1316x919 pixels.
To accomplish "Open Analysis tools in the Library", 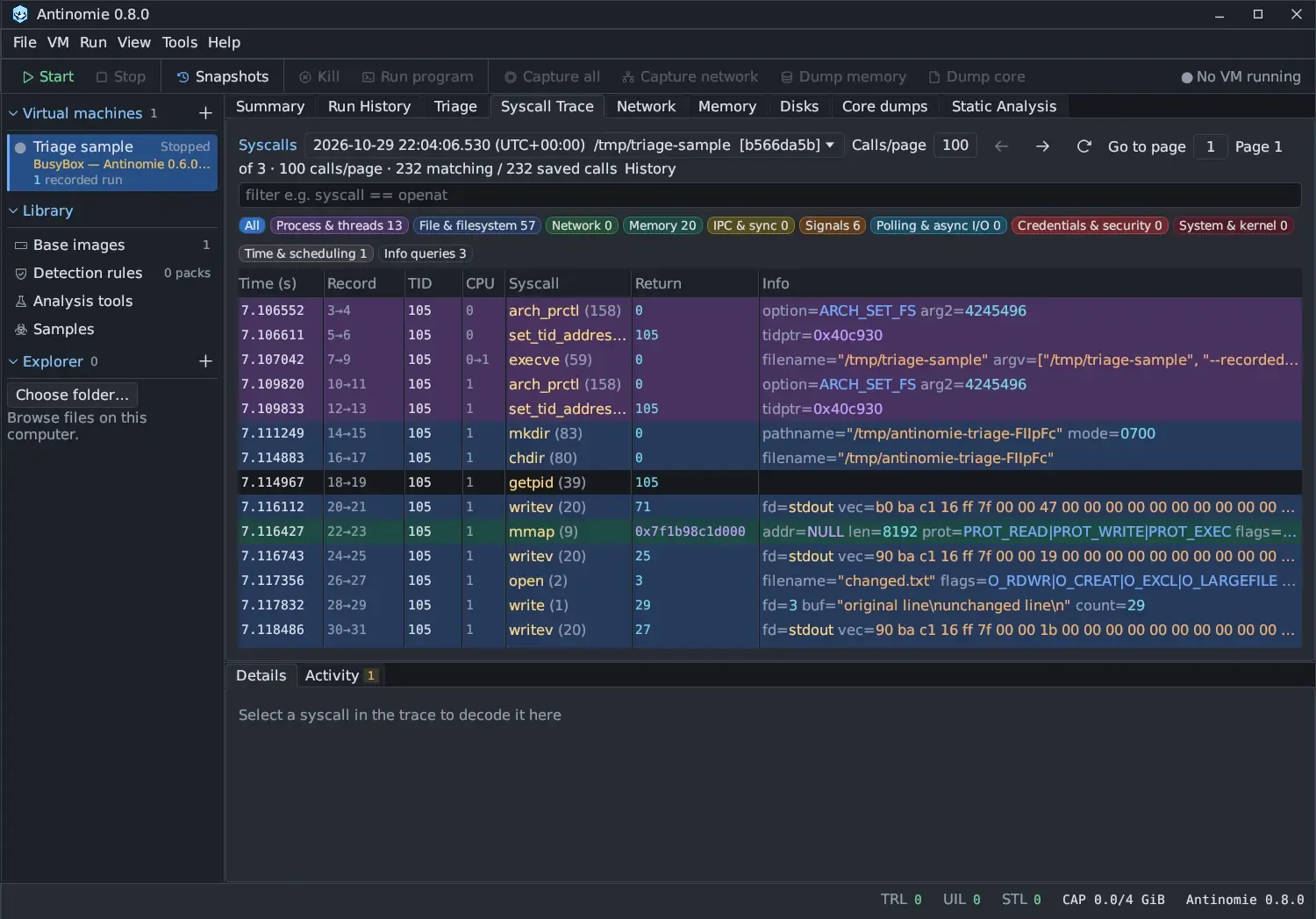I will point(112,301).
